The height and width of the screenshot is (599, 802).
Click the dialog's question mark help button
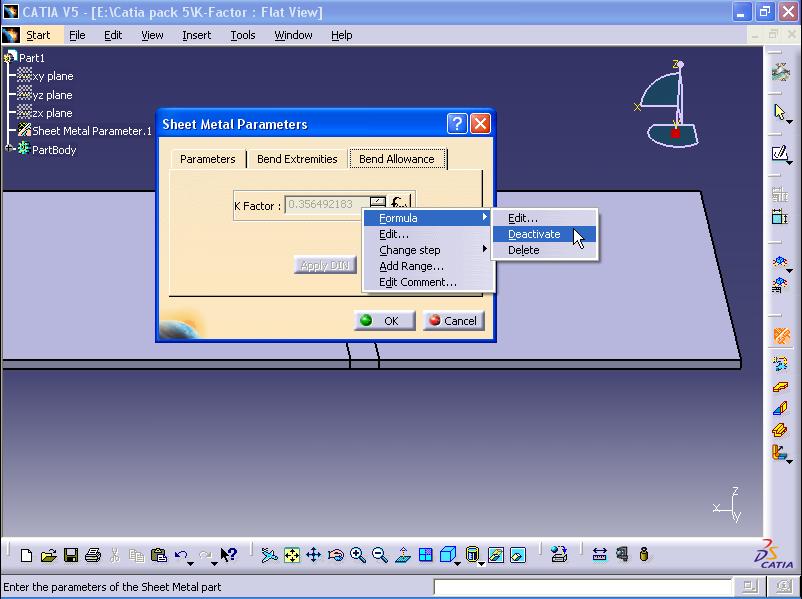pos(457,123)
